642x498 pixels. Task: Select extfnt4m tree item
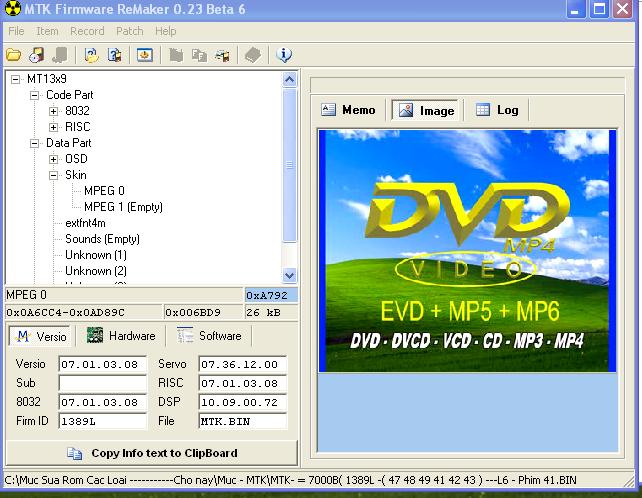(85, 223)
